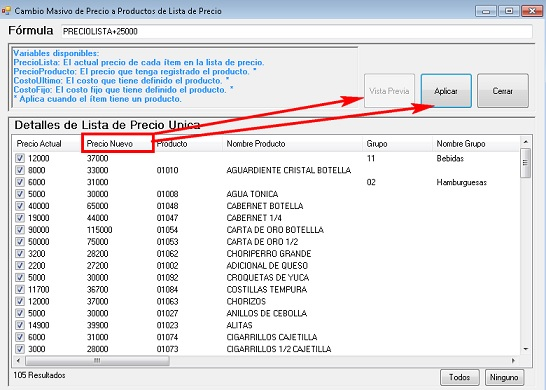This screenshot has width=546, height=390.
Task: Uncheck the checkbox for AGUARDIENTE CRISTAL BOTELLA row
Action: (20, 170)
